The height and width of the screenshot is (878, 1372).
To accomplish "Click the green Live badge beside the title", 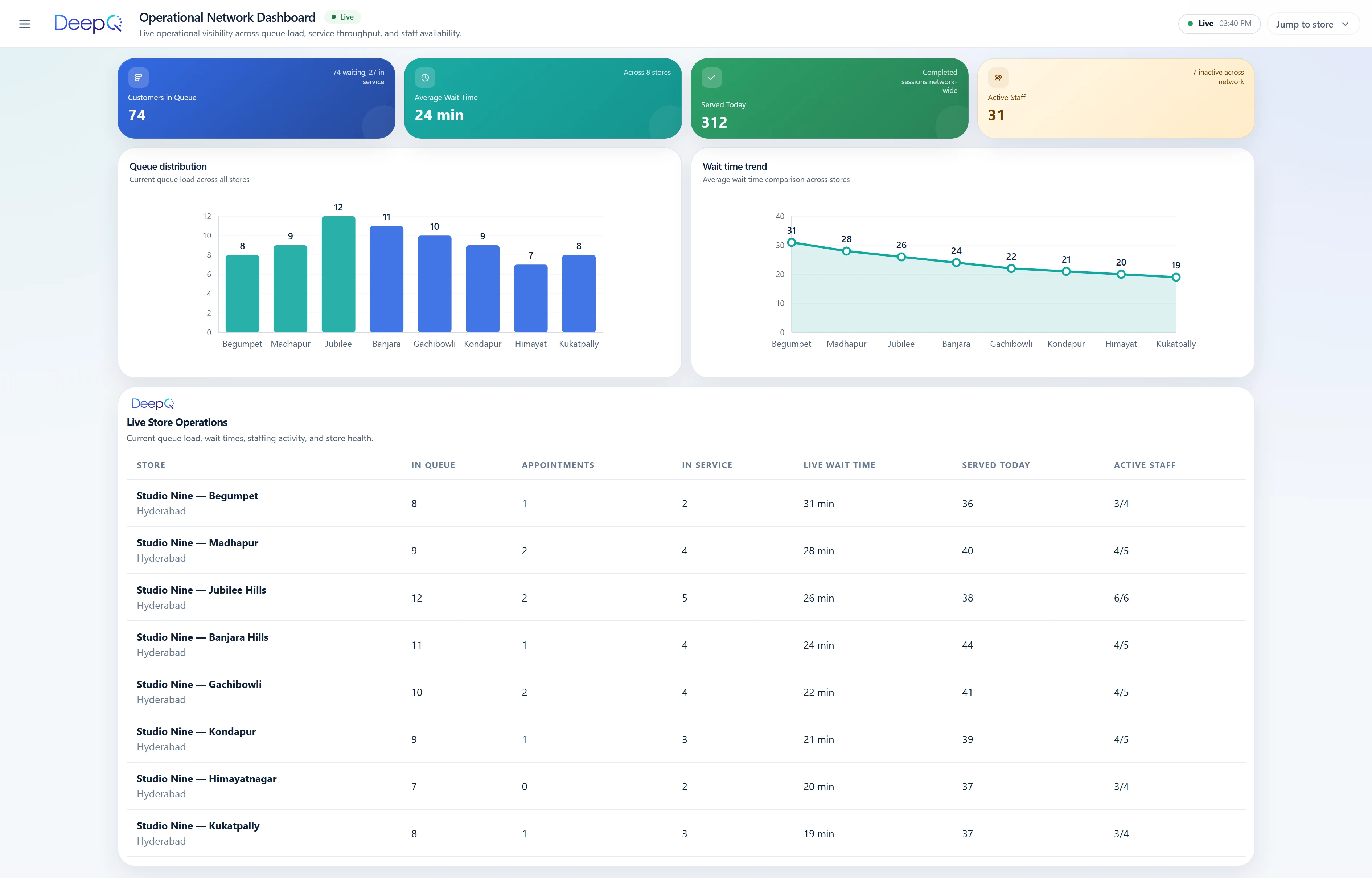I will point(342,17).
